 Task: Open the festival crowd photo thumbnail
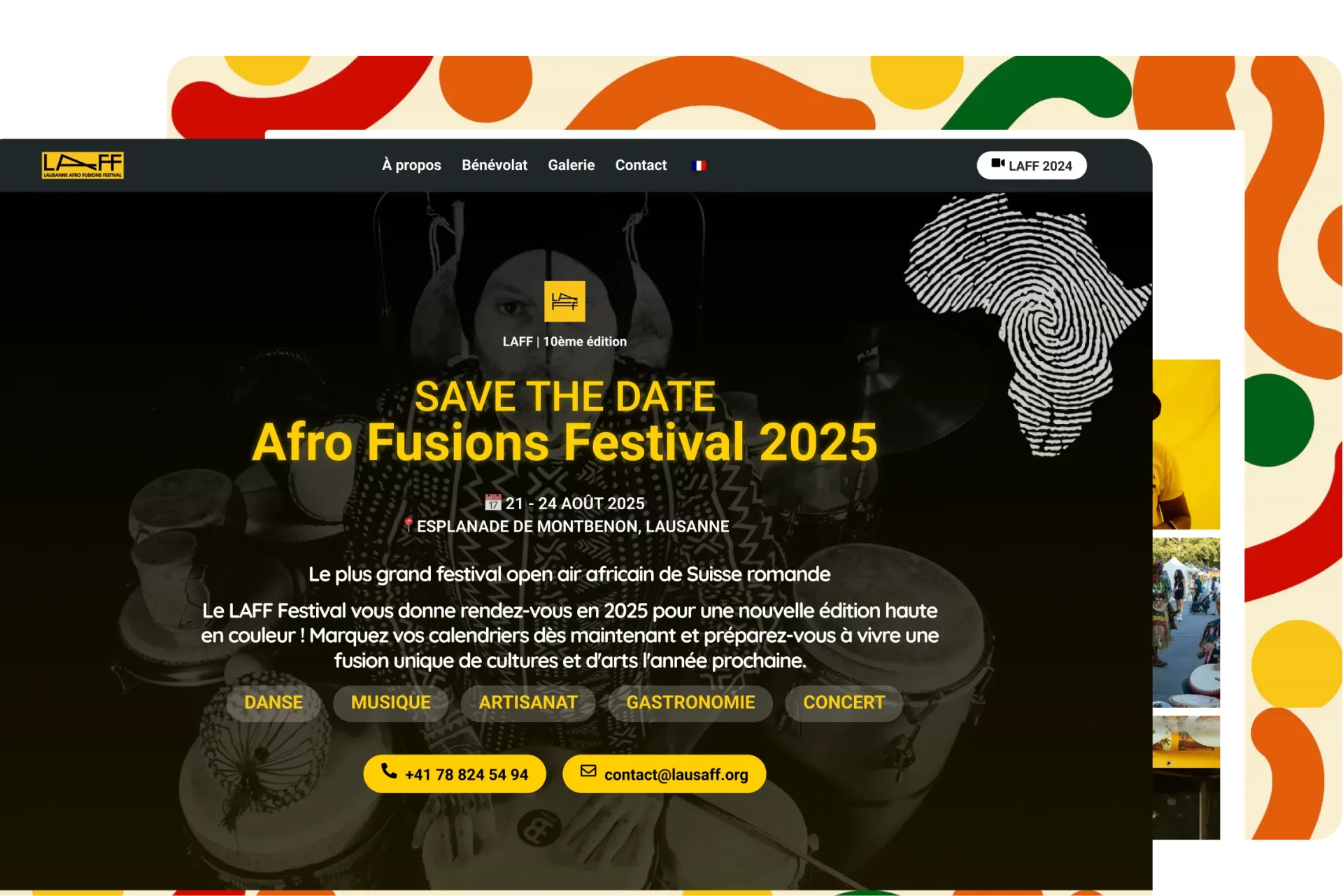(1186, 623)
